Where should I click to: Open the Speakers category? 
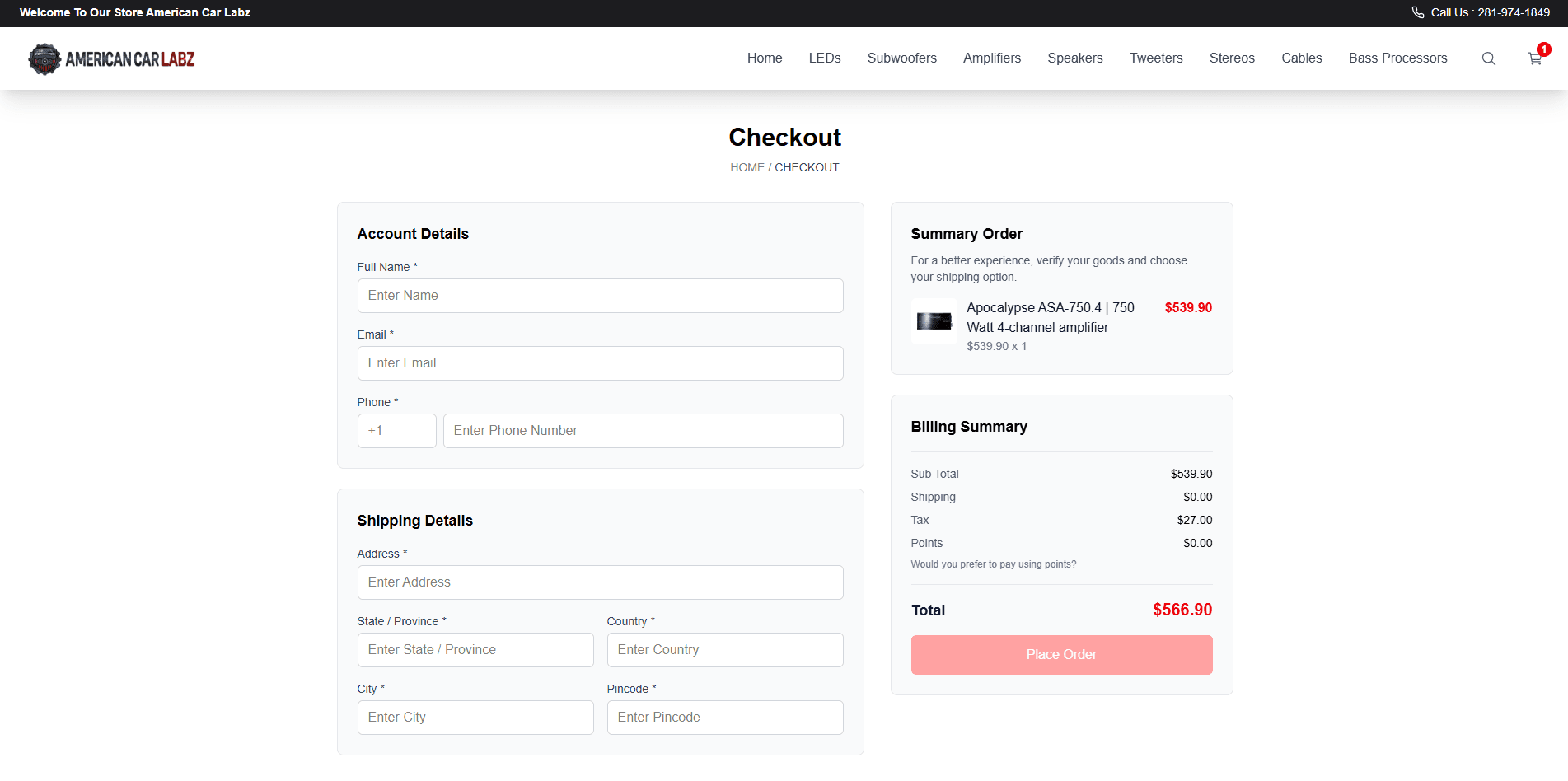[x=1075, y=58]
